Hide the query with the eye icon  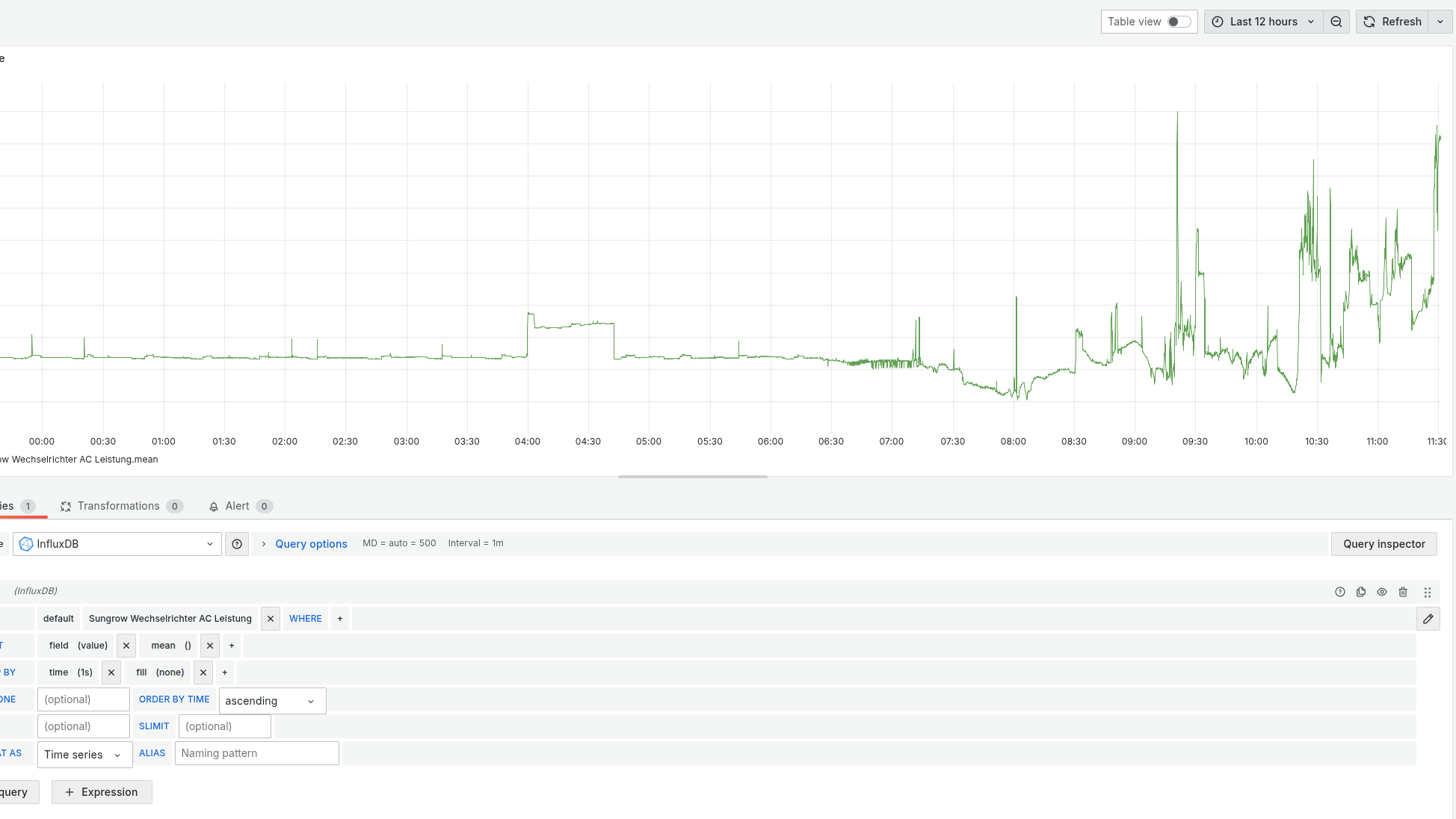tap(1382, 591)
